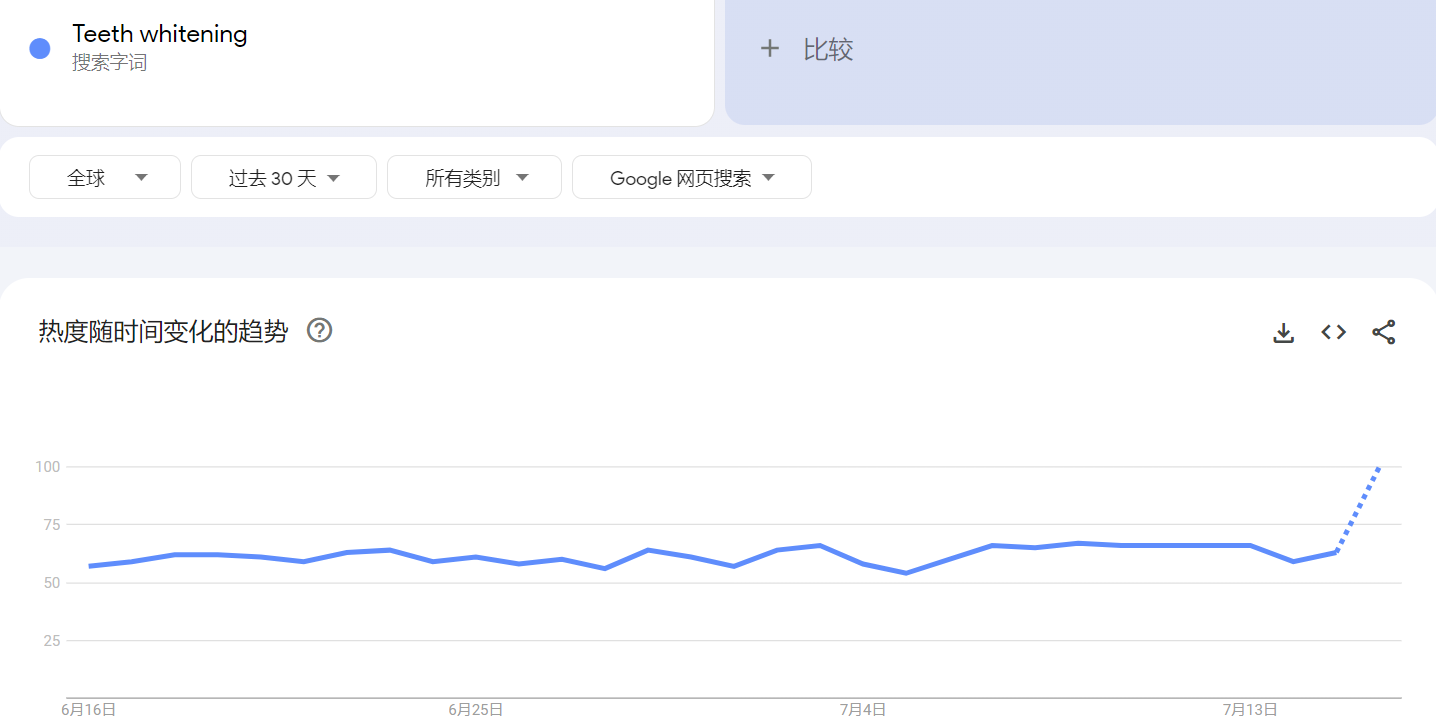Expand the 所有类别 category dropdown
The height and width of the screenshot is (728, 1436).
coord(474,178)
